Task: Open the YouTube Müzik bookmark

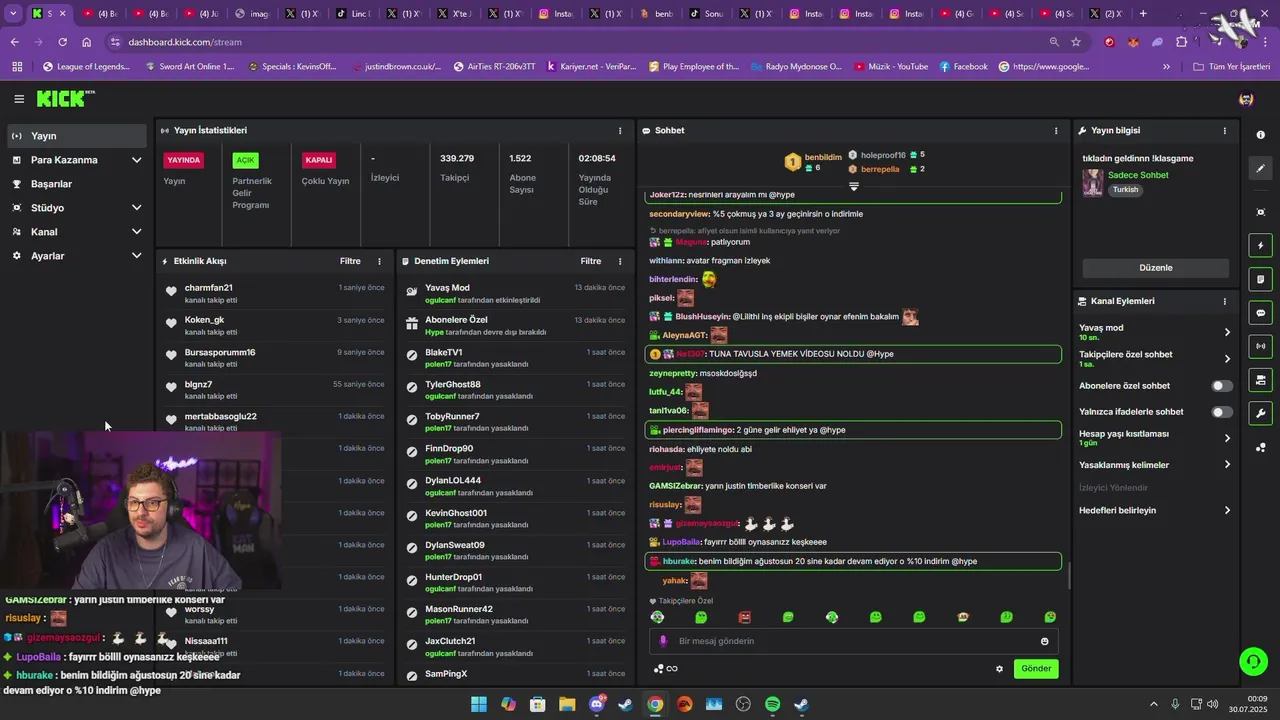Action: pyautogui.click(x=891, y=67)
